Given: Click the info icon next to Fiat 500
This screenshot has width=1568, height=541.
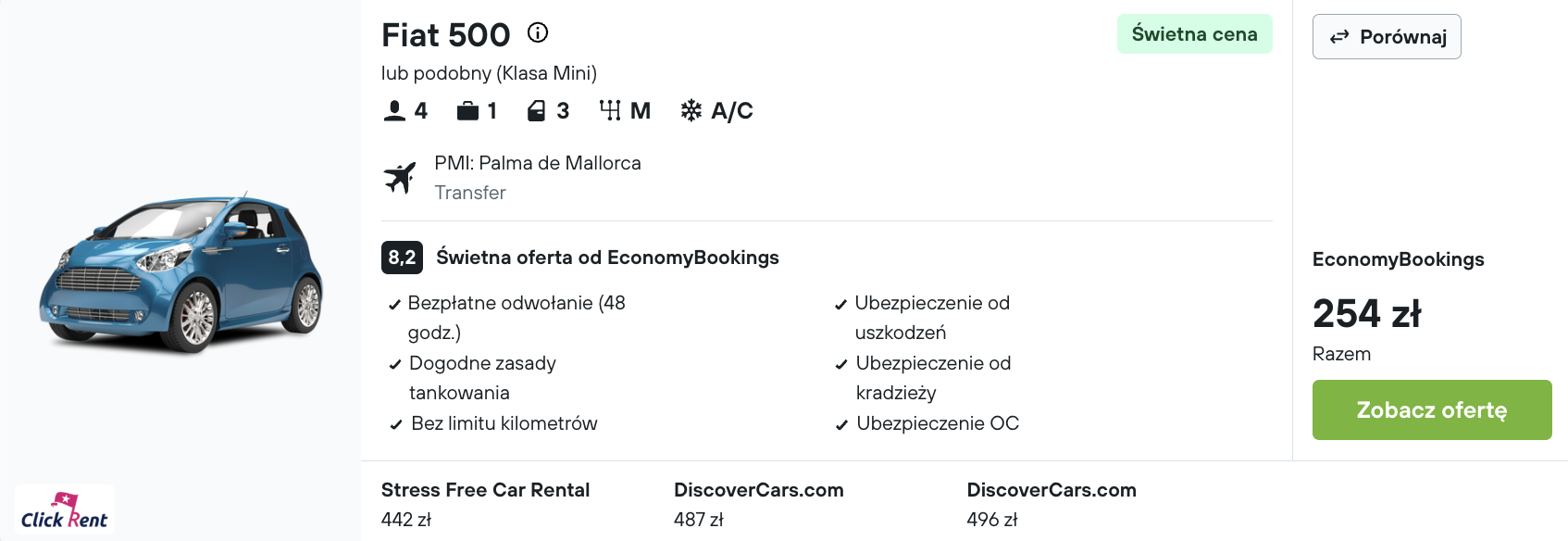Looking at the screenshot, I should (538, 33).
